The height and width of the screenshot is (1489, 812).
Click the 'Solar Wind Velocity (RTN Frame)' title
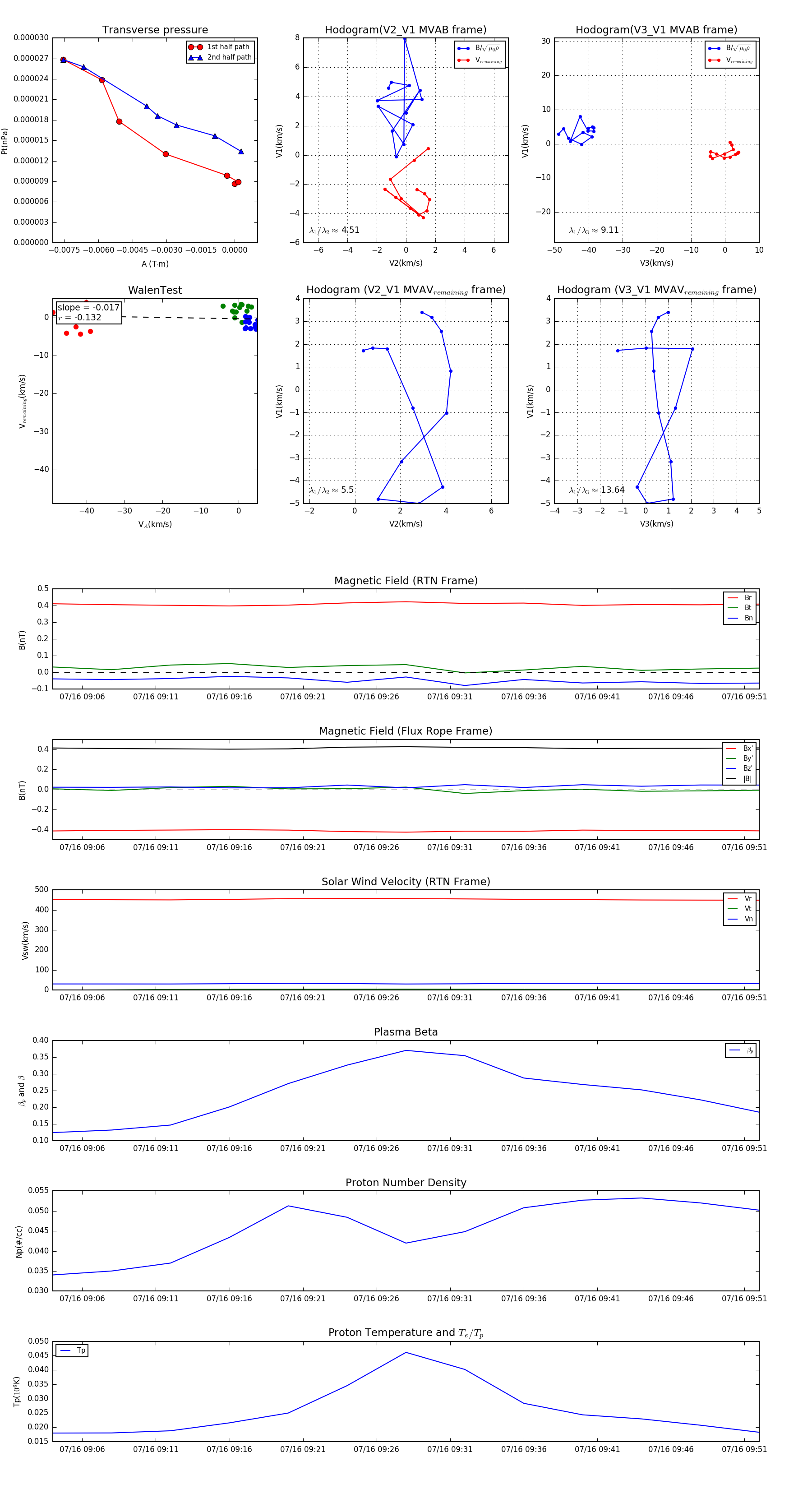[406, 882]
